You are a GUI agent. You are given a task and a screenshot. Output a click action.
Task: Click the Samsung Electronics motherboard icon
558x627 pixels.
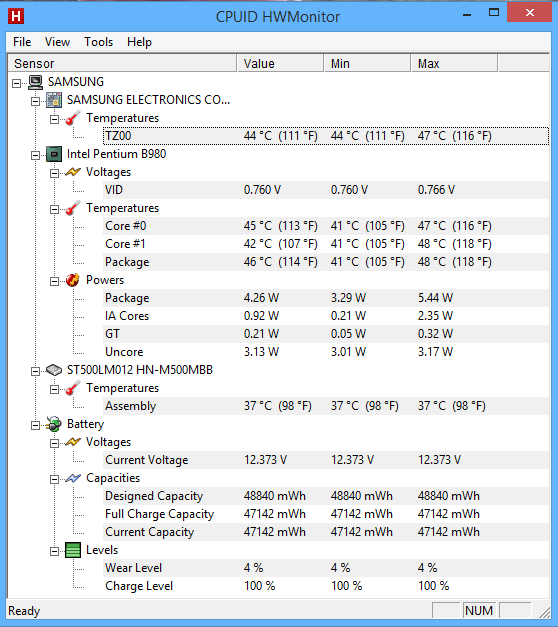[x=54, y=100]
